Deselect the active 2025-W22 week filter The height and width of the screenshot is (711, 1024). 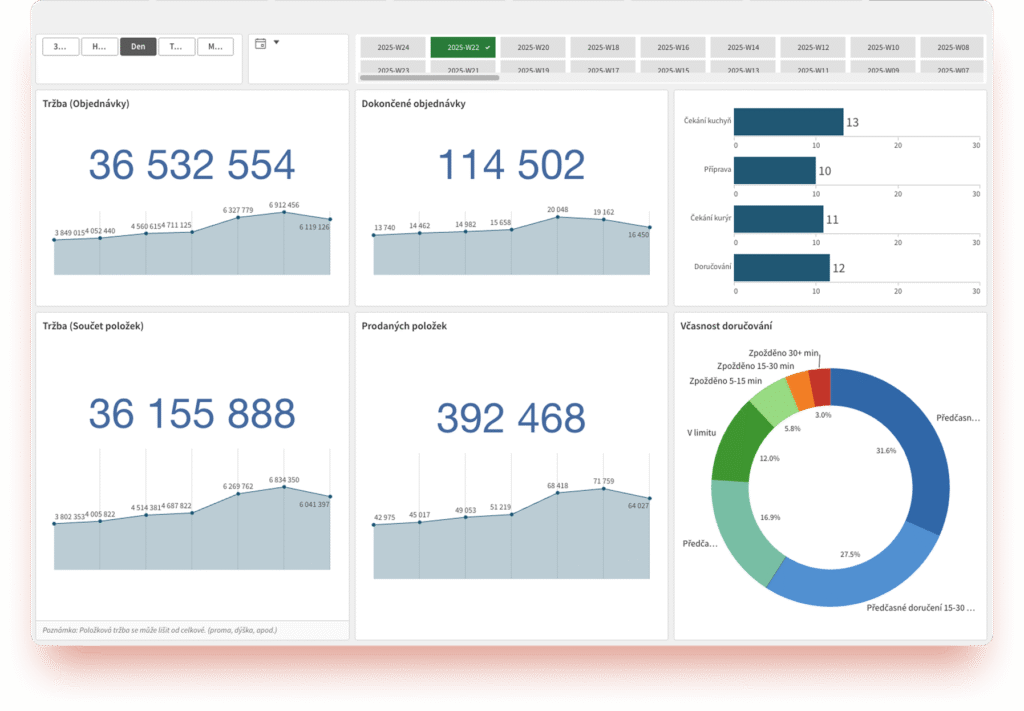pos(462,47)
